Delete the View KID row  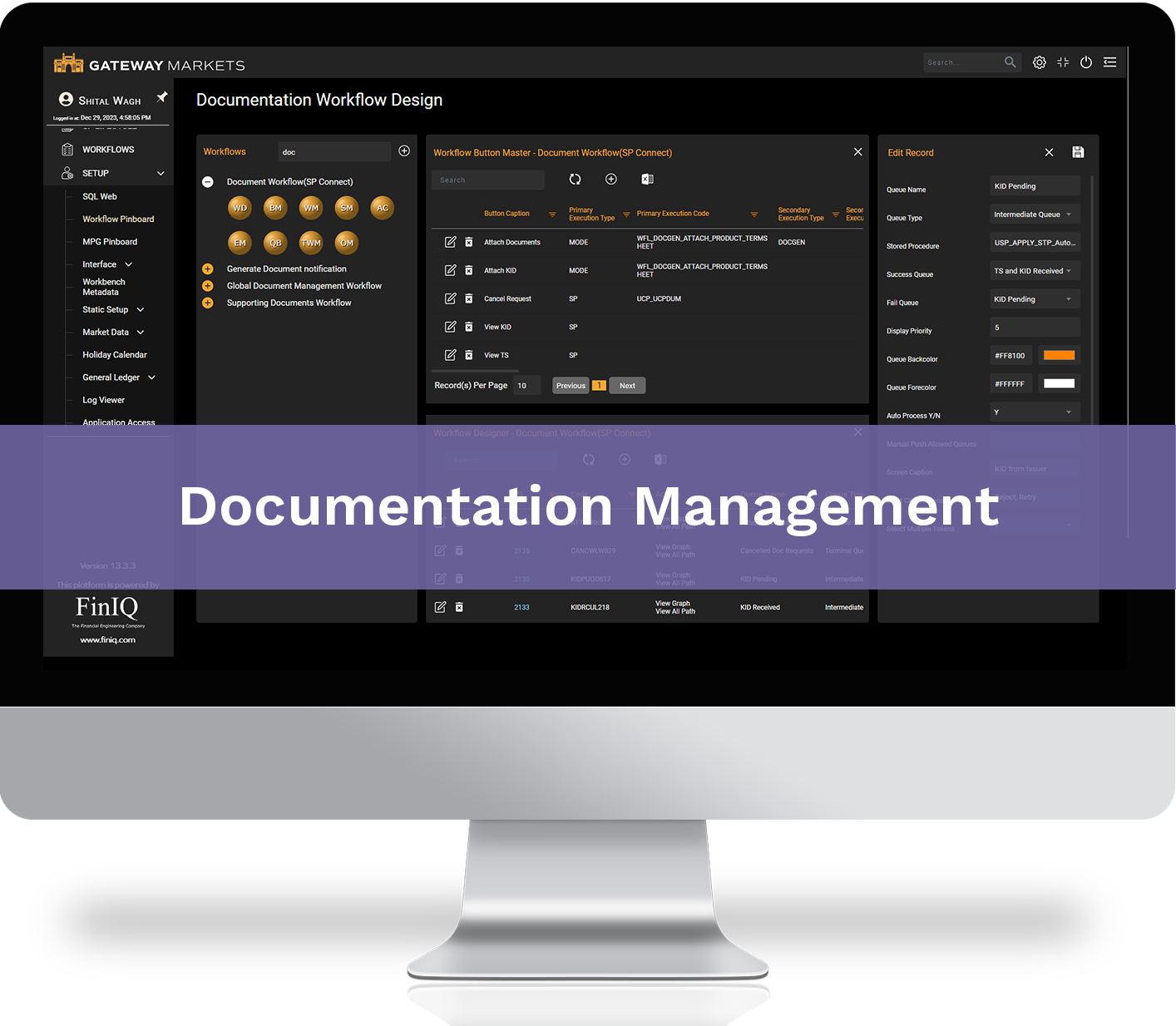[x=468, y=327]
